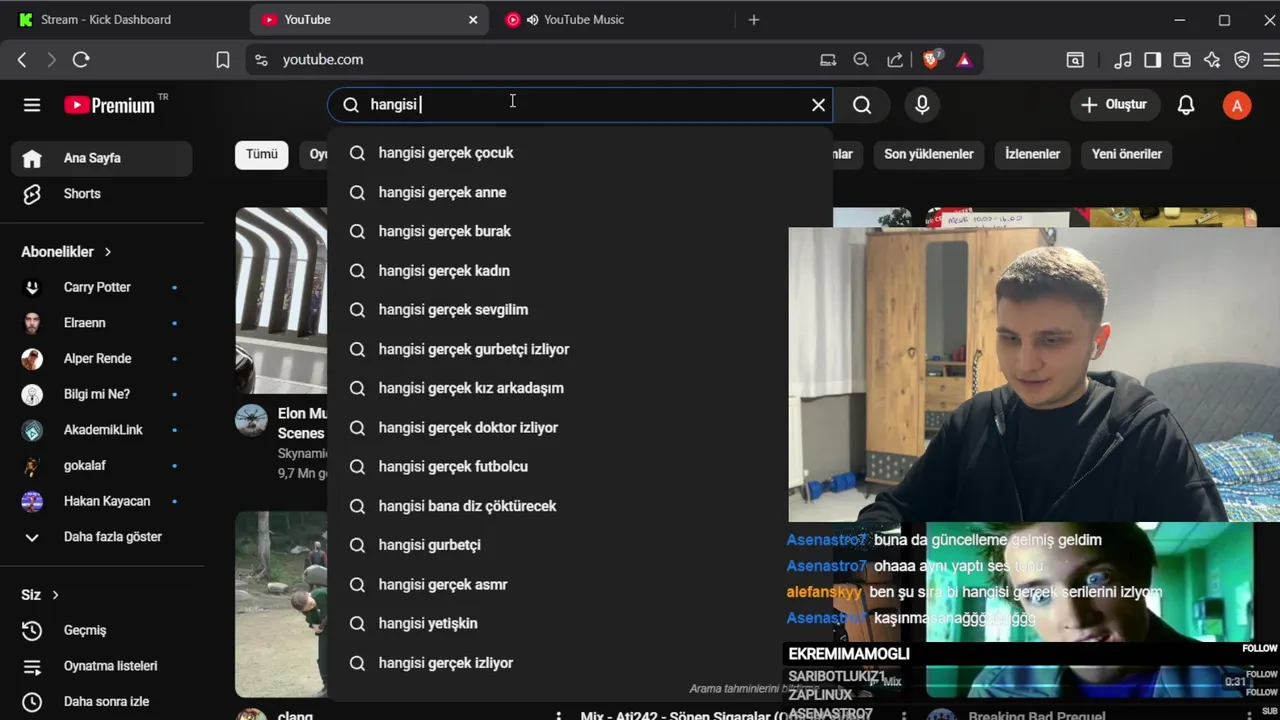Viewport: 1280px width, 720px height.
Task: Focus the search field containing hangisi
Action: [580, 105]
